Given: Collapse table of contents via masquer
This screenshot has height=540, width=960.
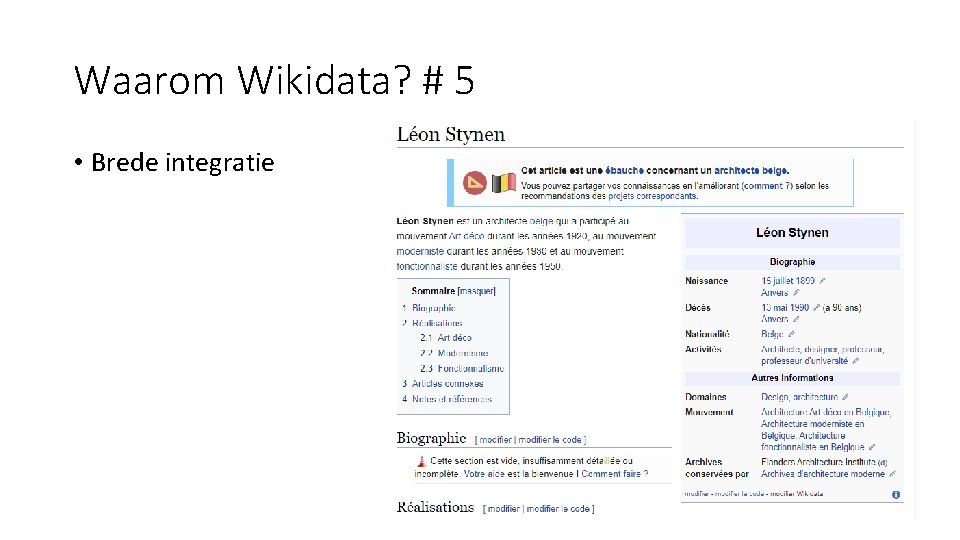Looking at the screenshot, I should coord(476,291).
